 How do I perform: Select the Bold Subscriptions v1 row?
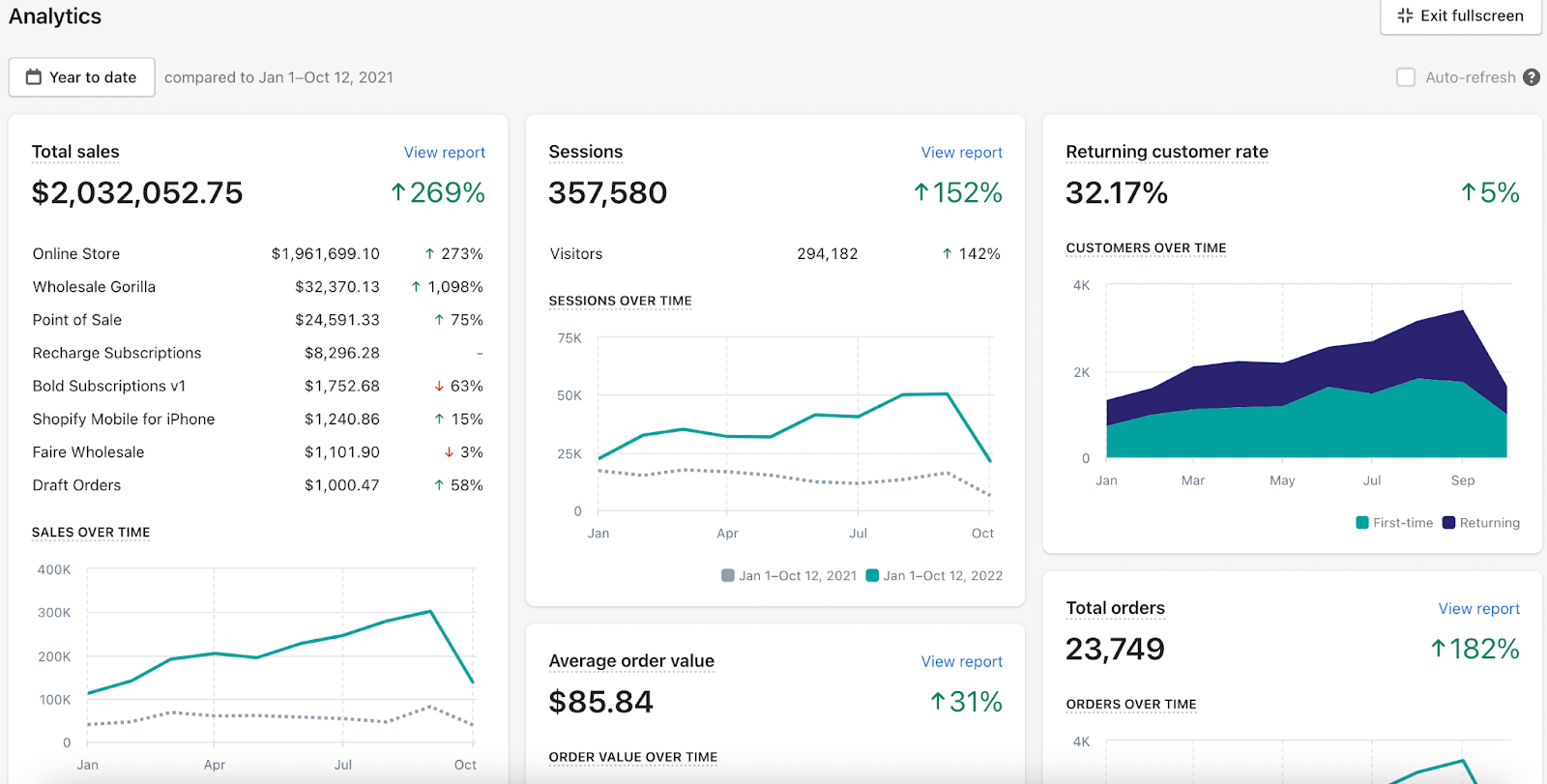pyautogui.click(x=258, y=386)
